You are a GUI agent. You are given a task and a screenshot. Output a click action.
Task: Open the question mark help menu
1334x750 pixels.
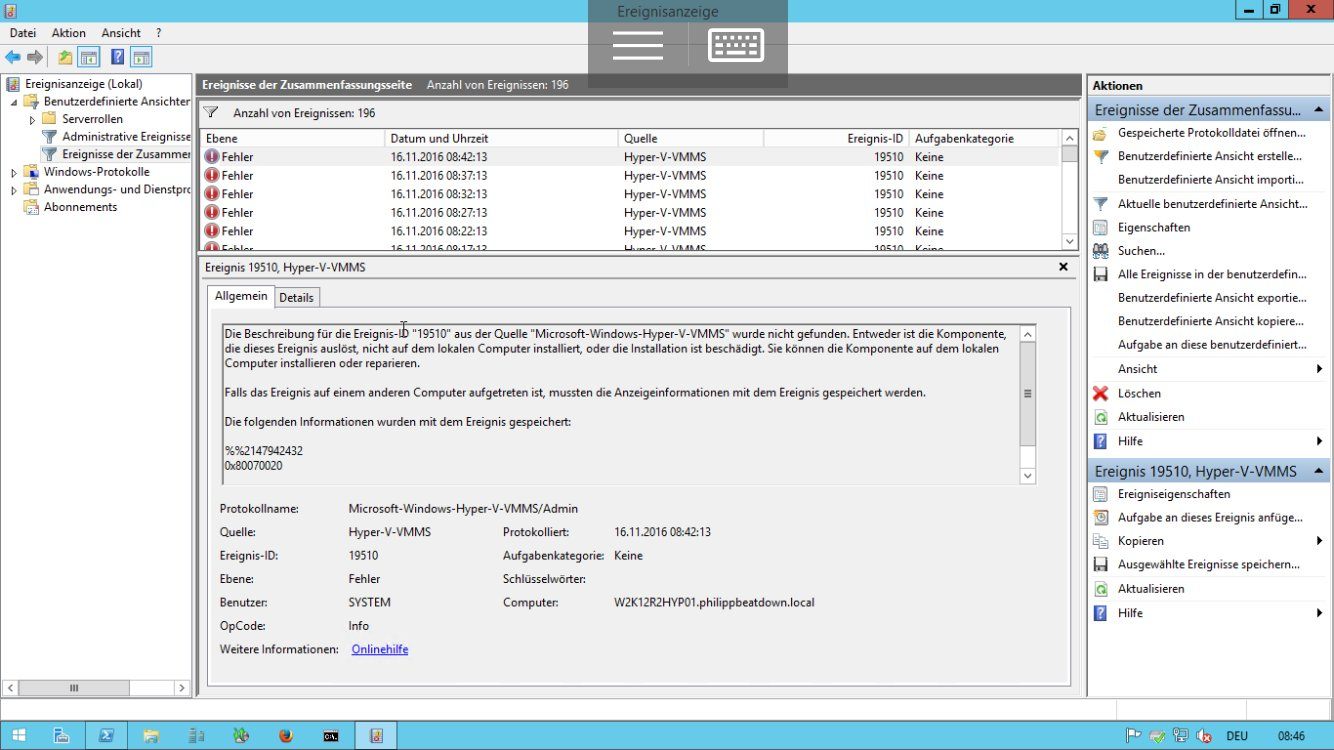pos(158,33)
